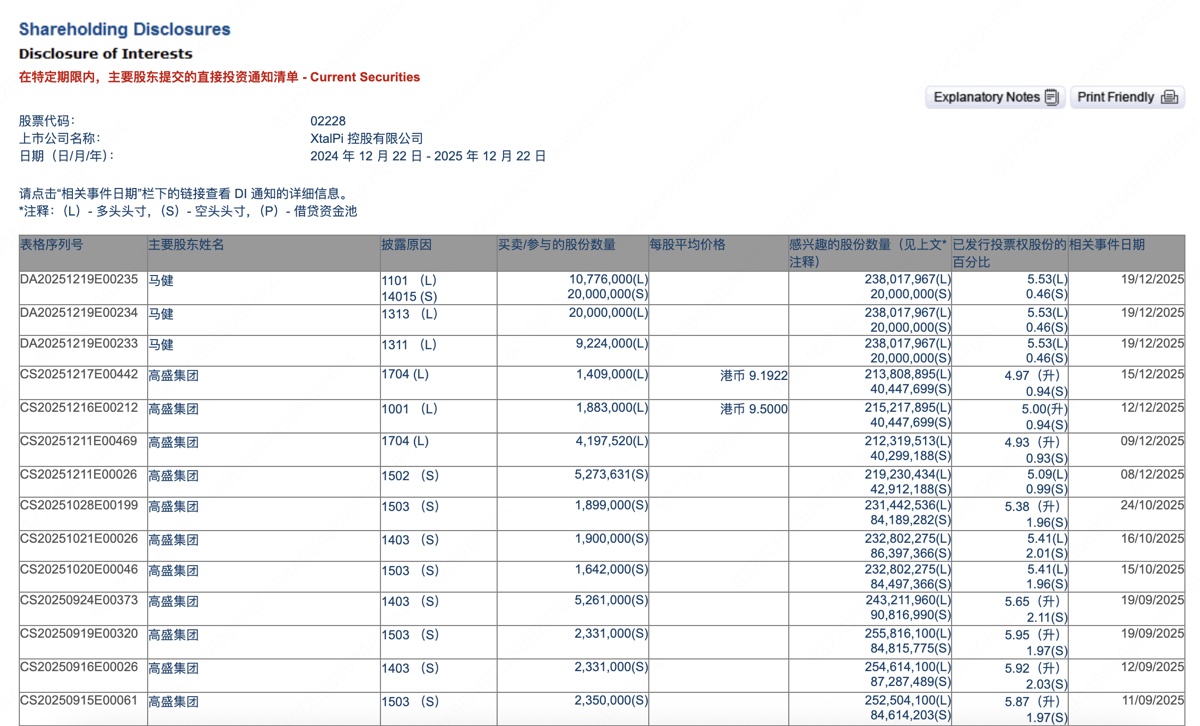
Task: Select form serial CS20250915E00061
Action: point(79,701)
